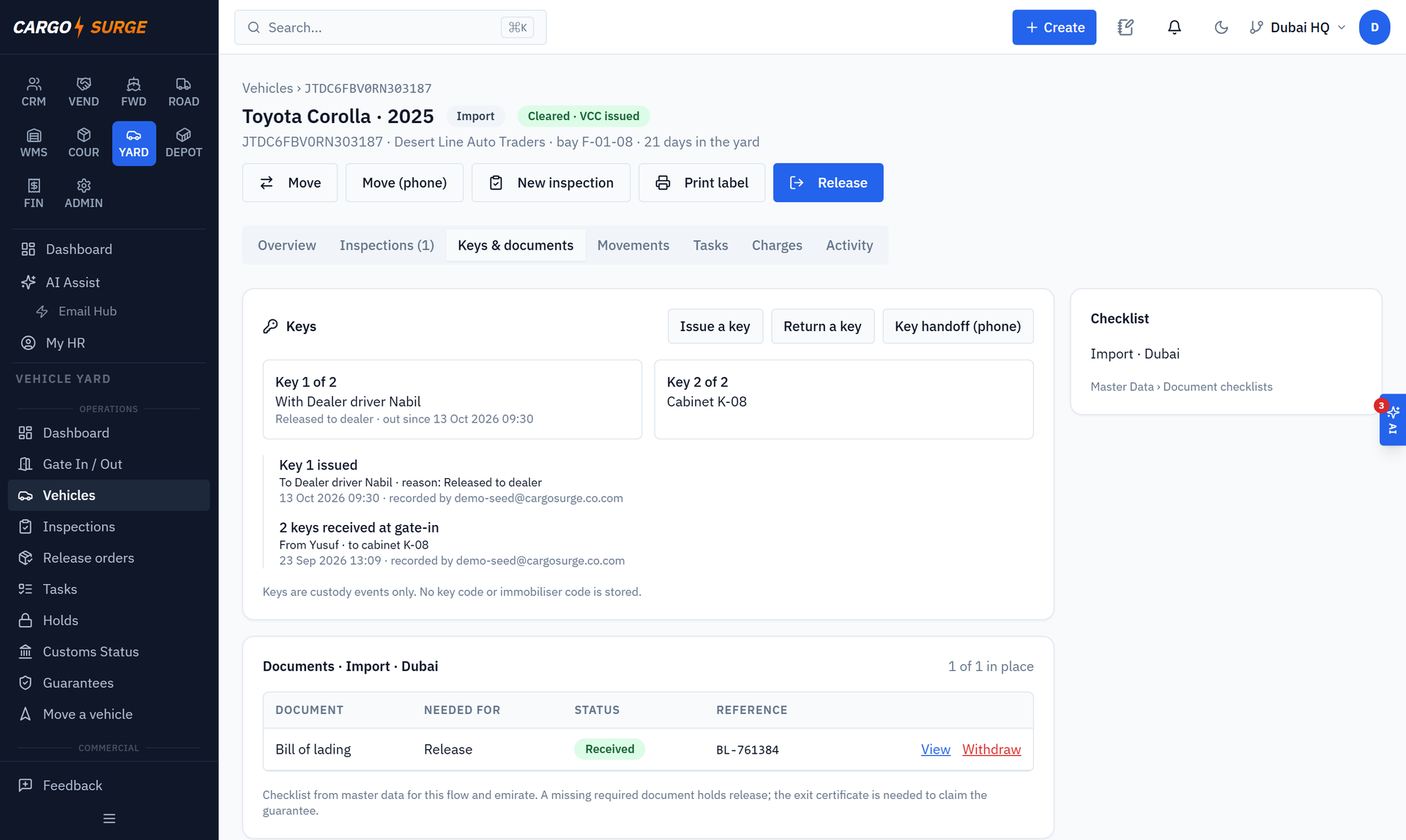Switch to the Tasks tab
The height and width of the screenshot is (840, 1406).
[710, 245]
